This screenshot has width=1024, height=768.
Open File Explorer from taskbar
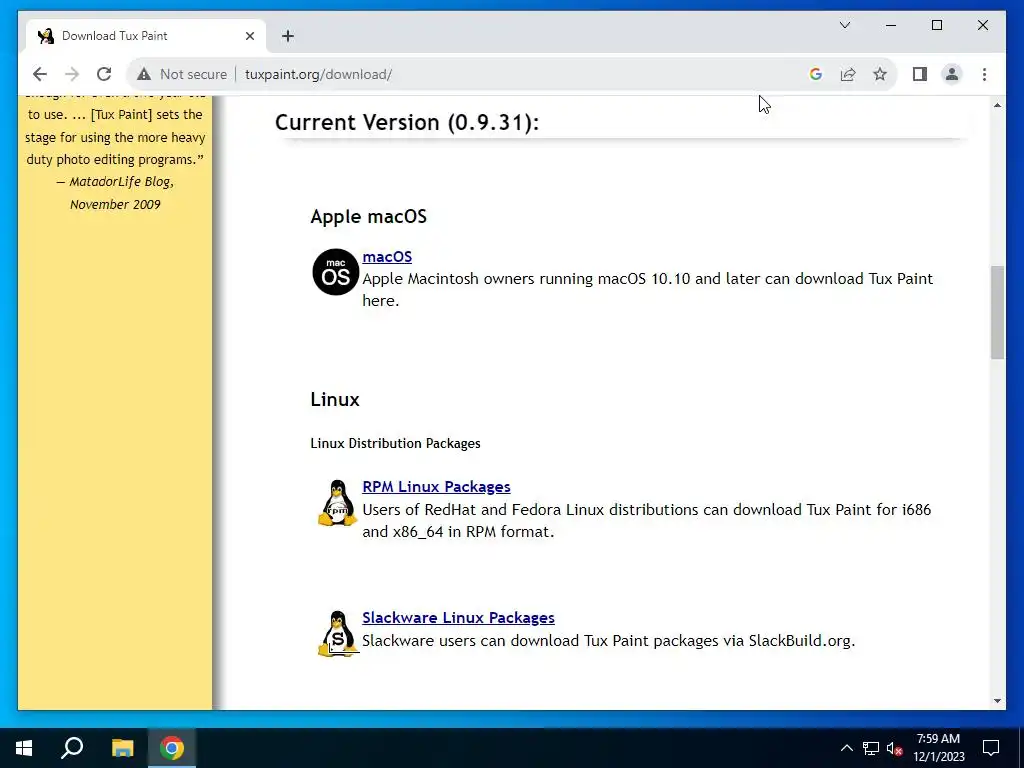click(x=122, y=748)
